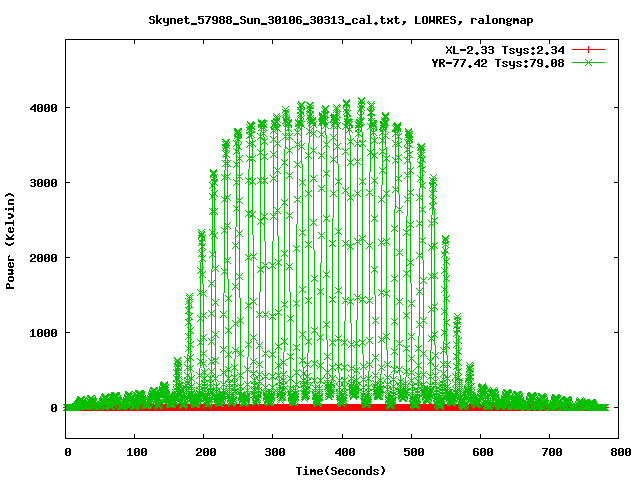Click the y-axis tick label 0
This screenshot has height=480, width=640.
[54, 408]
